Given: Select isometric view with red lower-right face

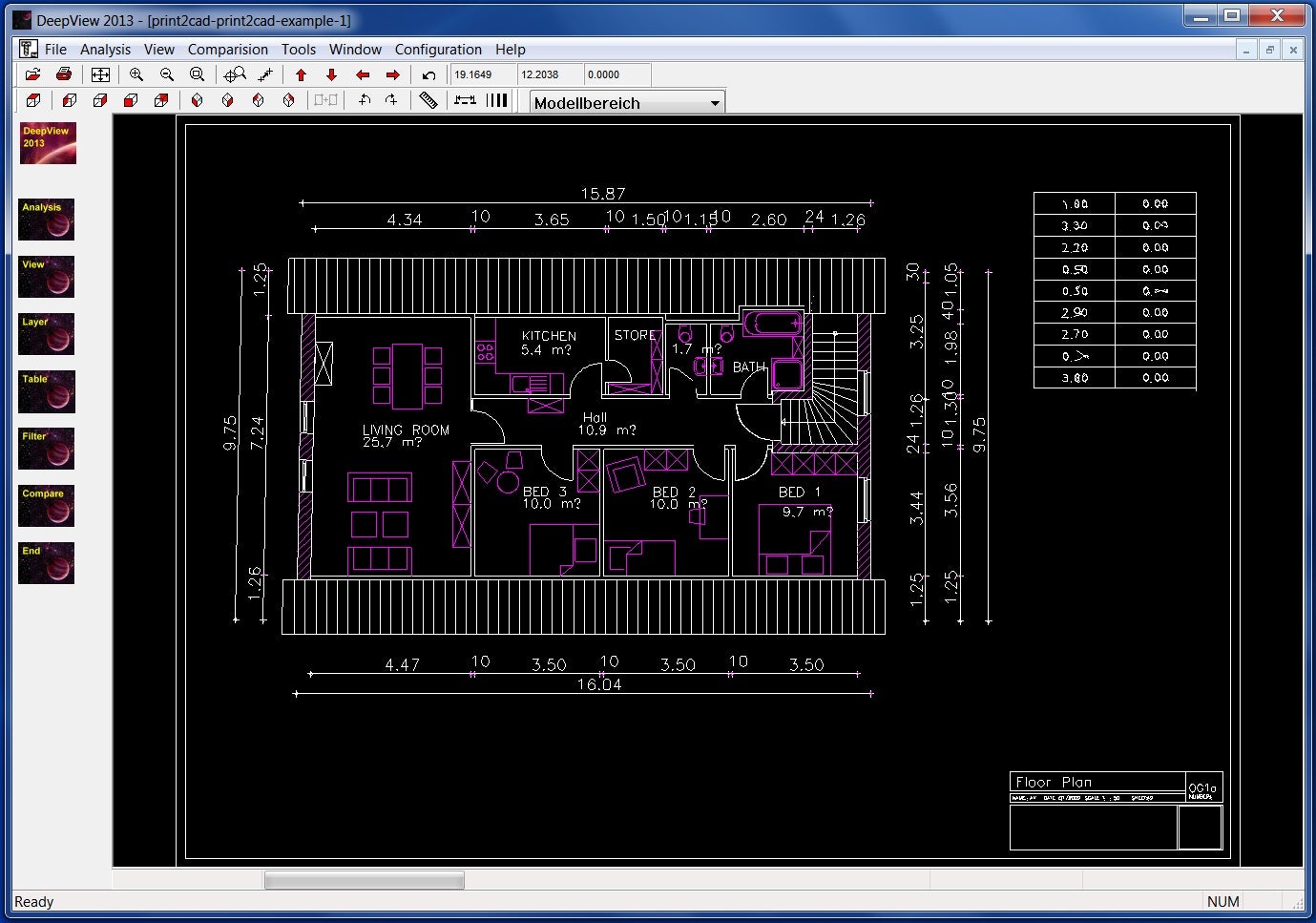Looking at the screenshot, I should (228, 100).
